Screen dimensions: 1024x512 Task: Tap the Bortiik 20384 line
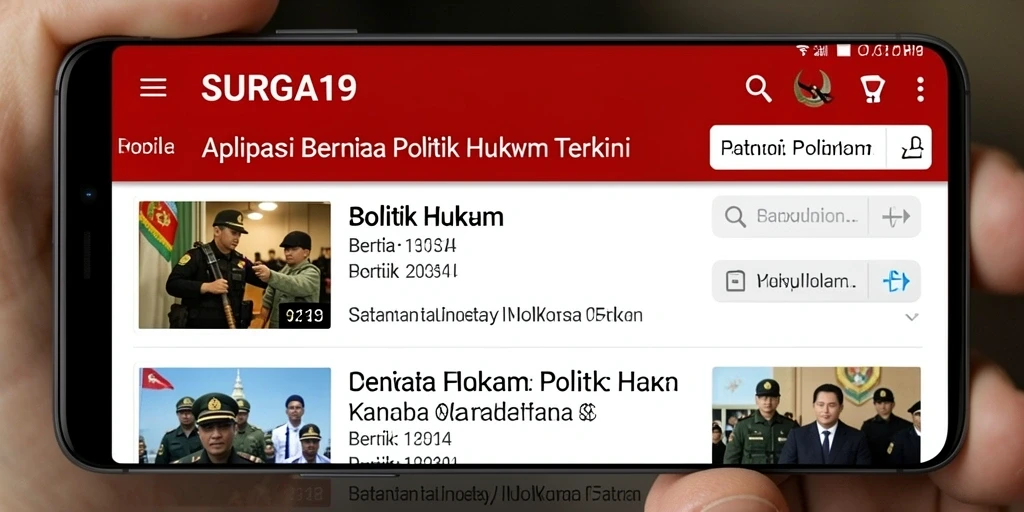tap(402, 271)
